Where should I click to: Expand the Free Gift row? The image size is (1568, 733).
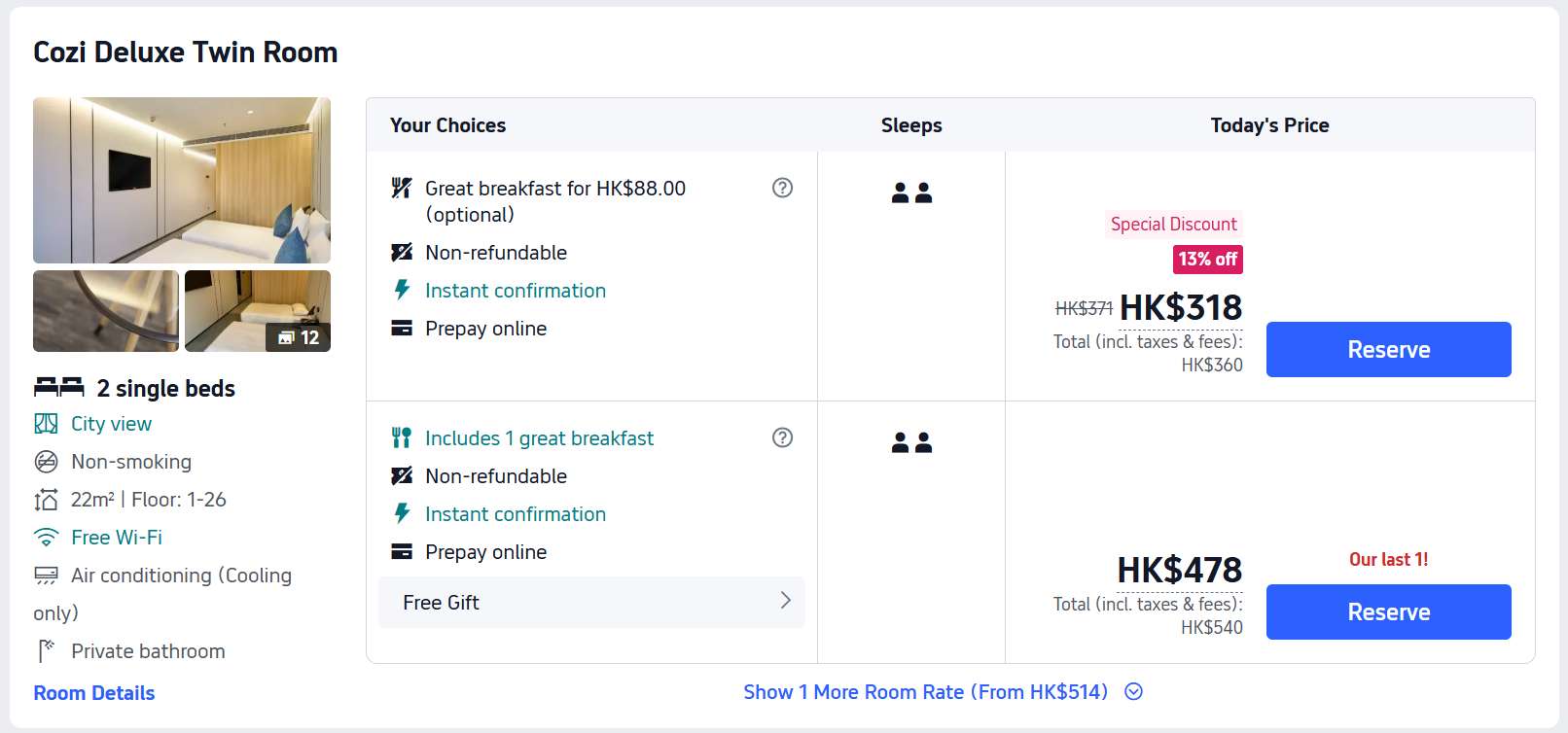point(589,603)
